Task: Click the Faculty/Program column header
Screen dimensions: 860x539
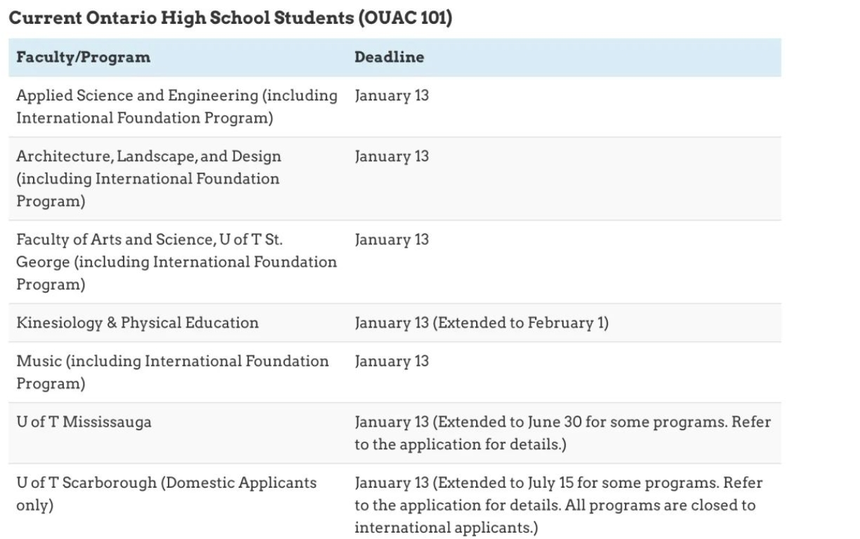Action: (83, 57)
